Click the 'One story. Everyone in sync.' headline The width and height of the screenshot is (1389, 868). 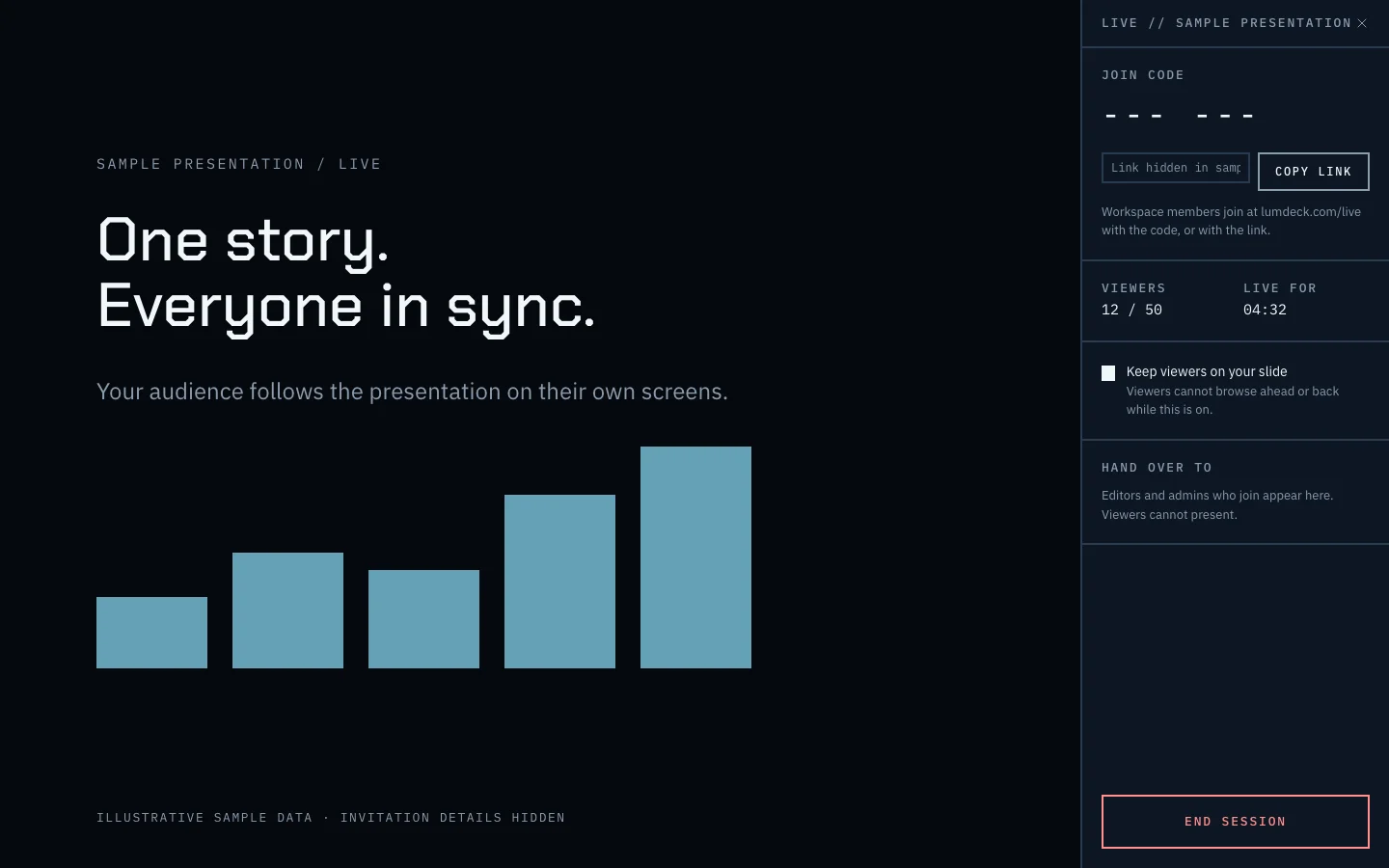346,275
